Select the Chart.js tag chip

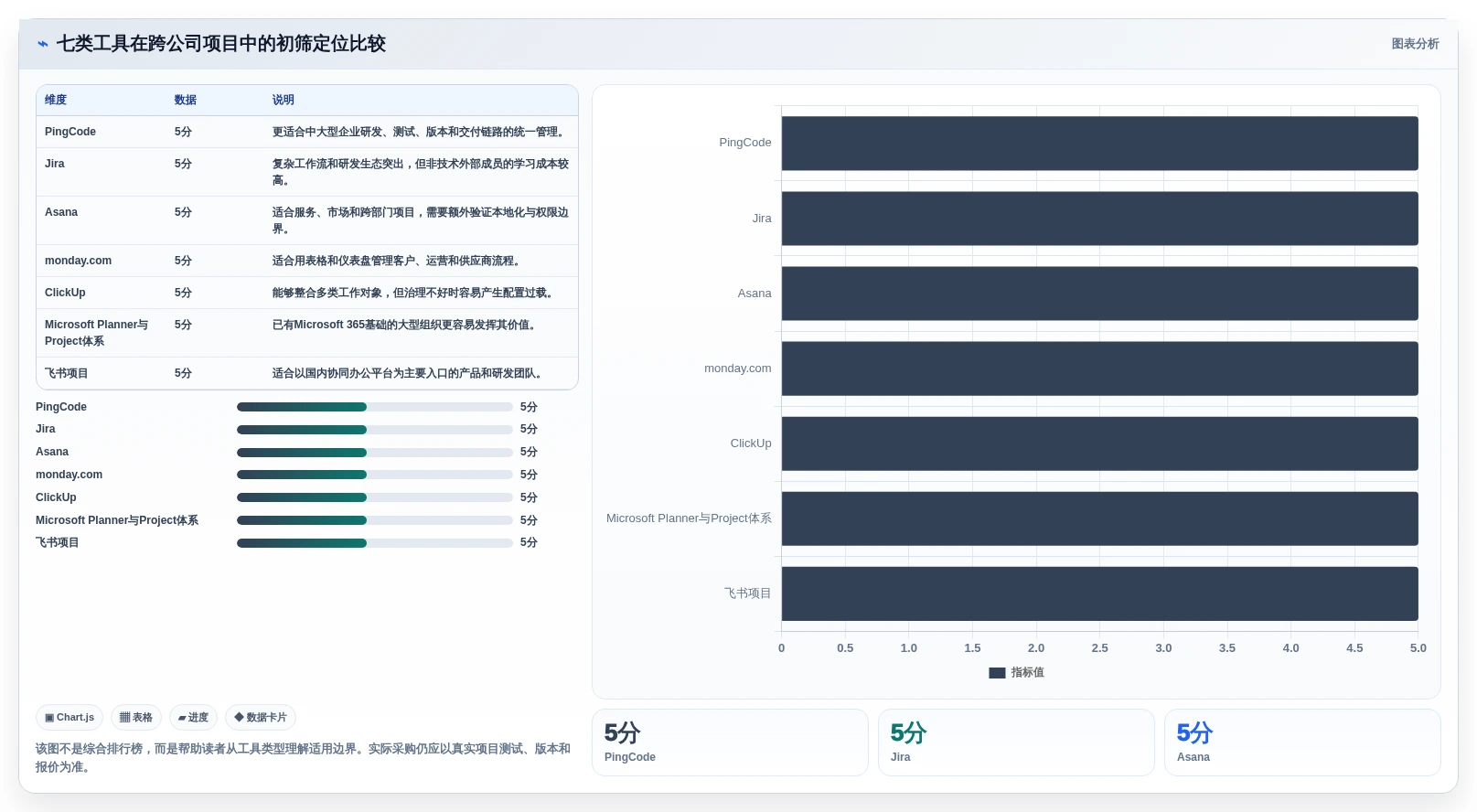[70, 718]
